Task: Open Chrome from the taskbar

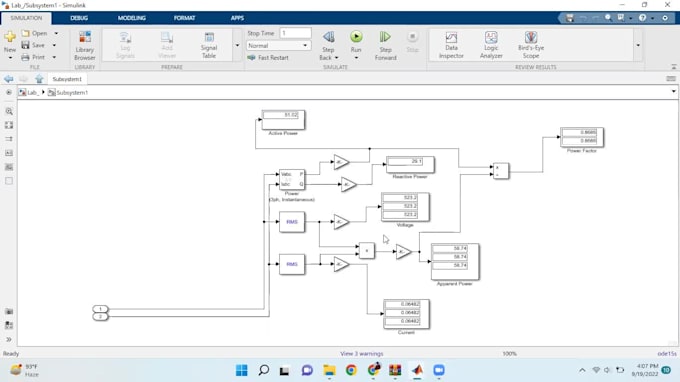Action: click(351, 370)
